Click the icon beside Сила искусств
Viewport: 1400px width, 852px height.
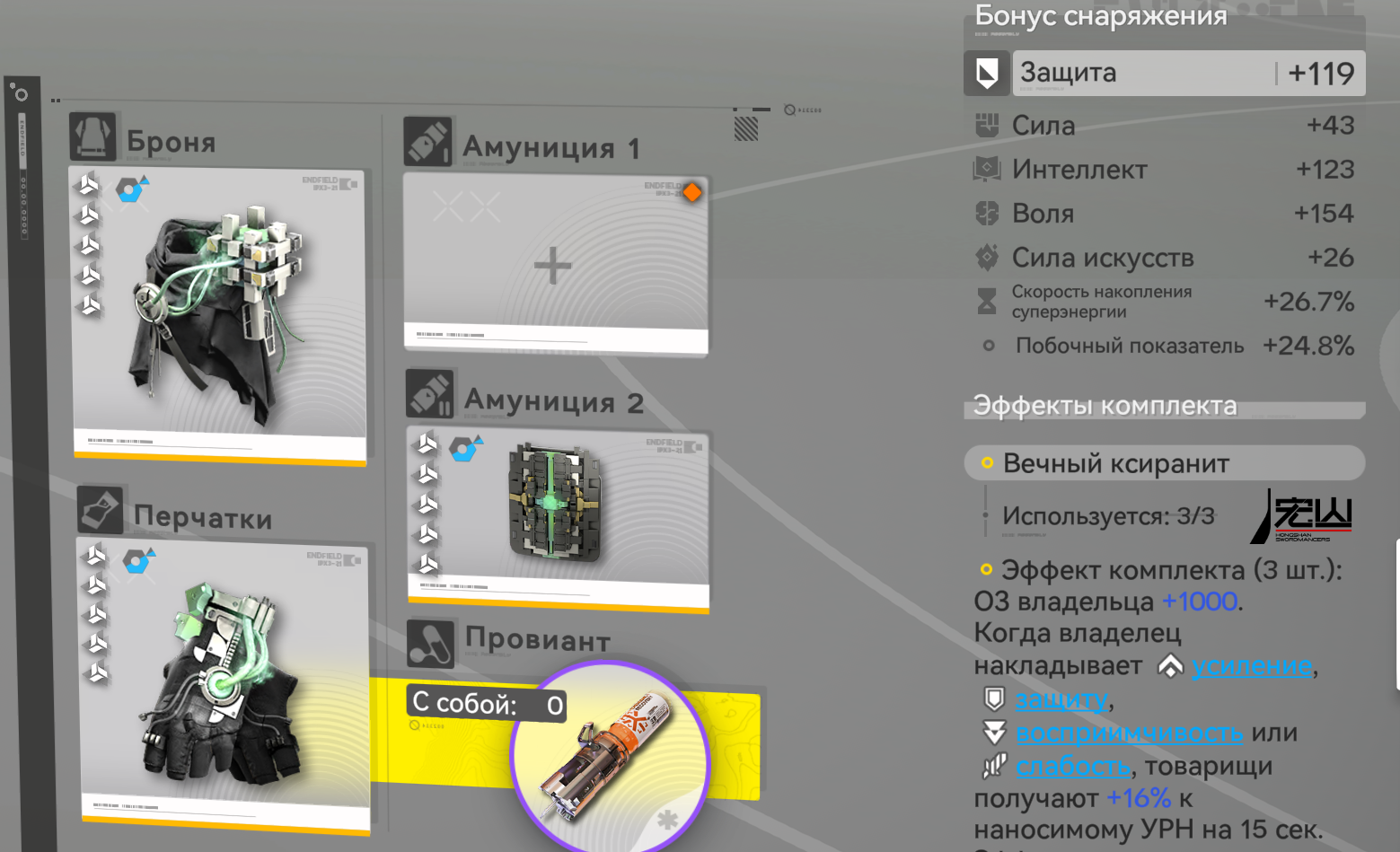(x=987, y=258)
